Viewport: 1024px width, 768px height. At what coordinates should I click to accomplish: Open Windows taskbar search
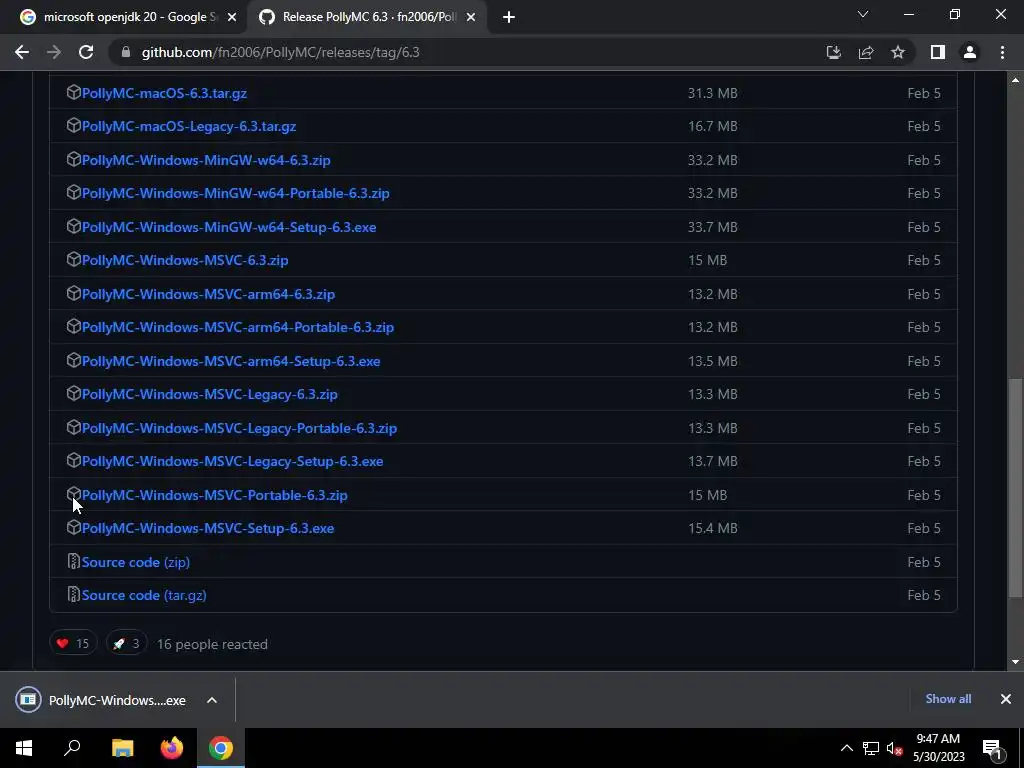[72, 748]
